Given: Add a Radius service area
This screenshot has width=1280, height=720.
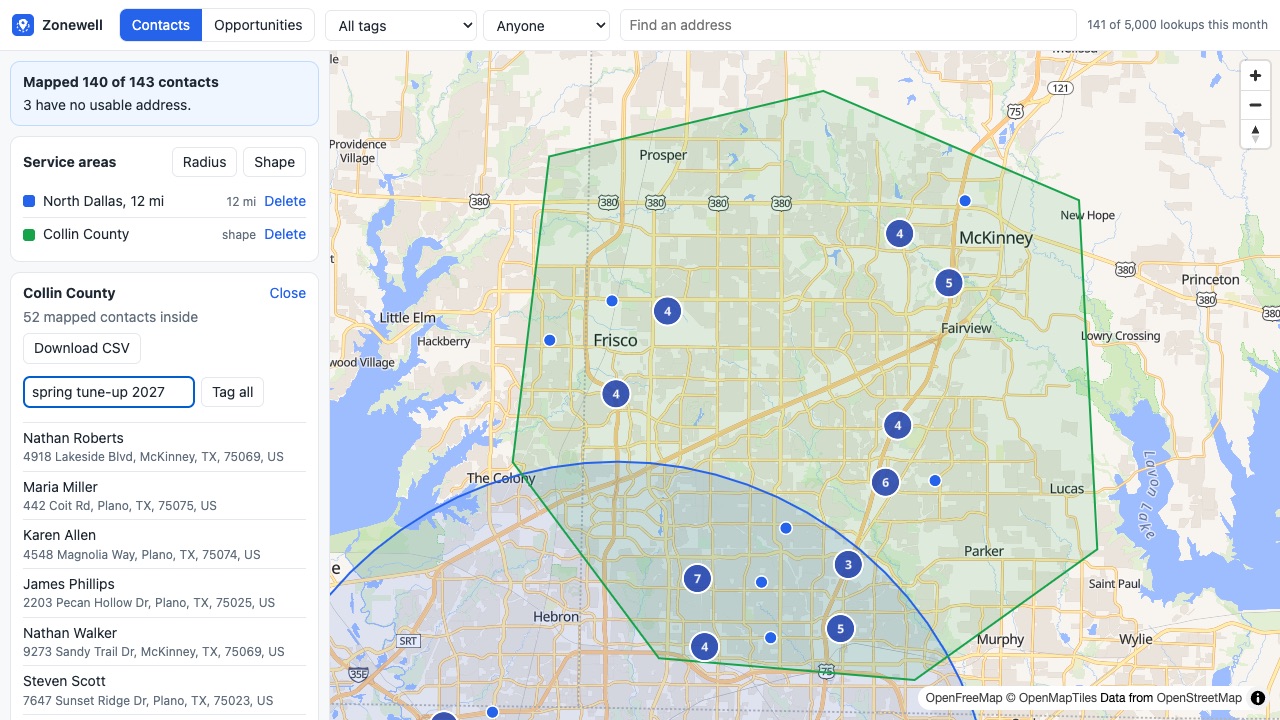Looking at the screenshot, I should point(205,162).
